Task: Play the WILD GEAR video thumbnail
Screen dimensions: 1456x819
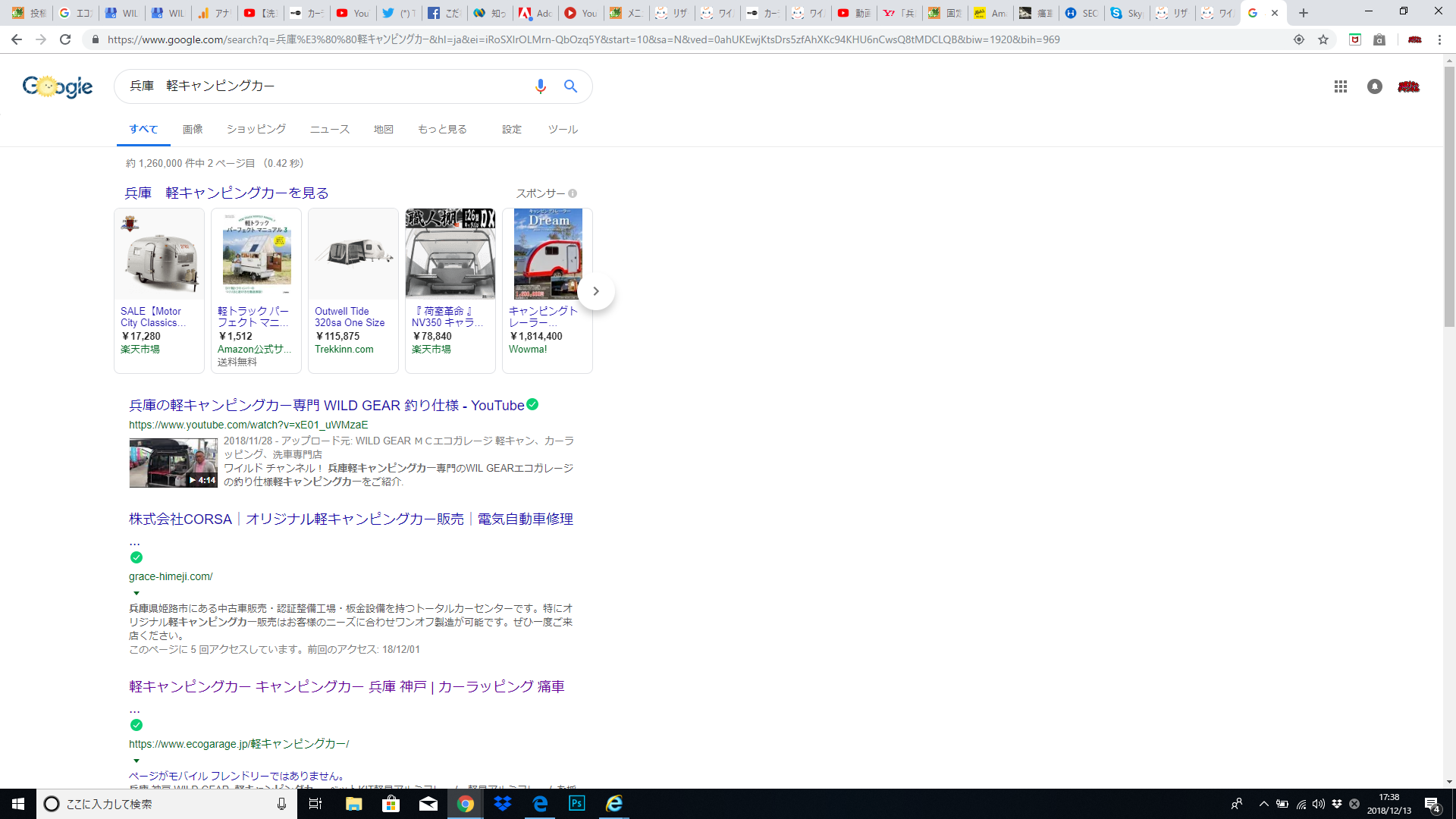Action: click(x=173, y=463)
